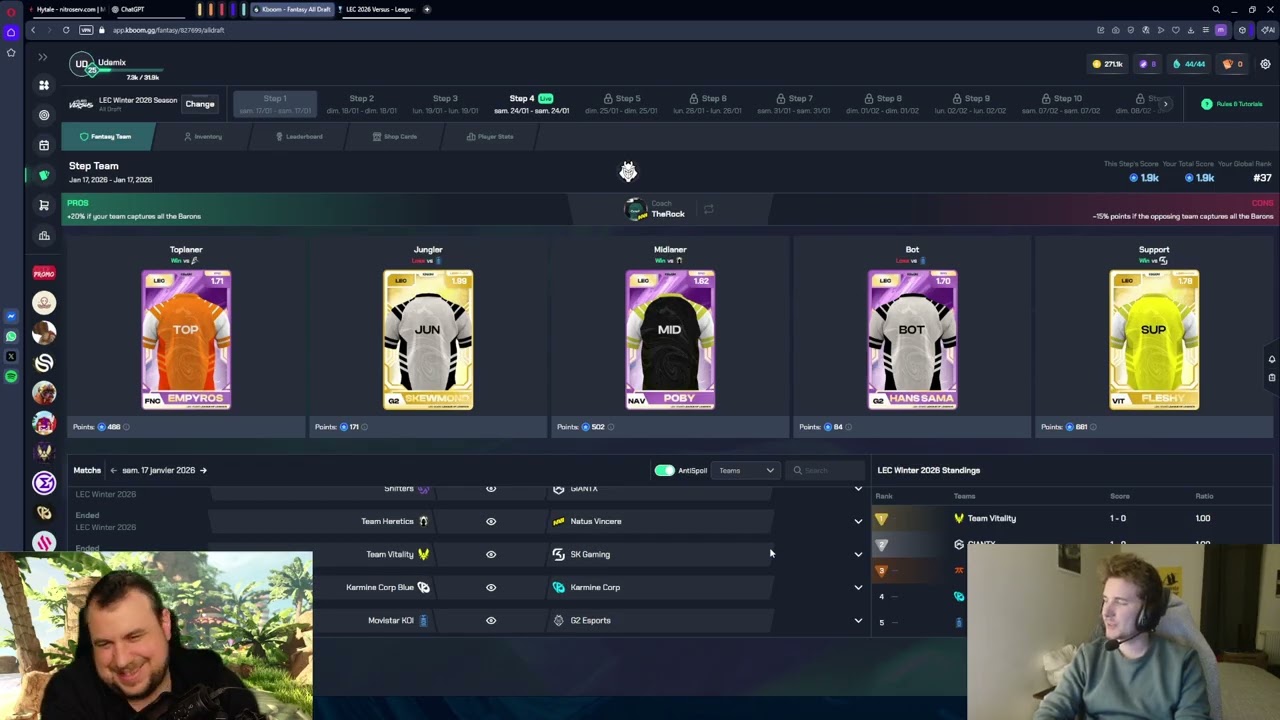Open Messenger in the Opera sidebar
The image size is (1280, 720).
11,316
